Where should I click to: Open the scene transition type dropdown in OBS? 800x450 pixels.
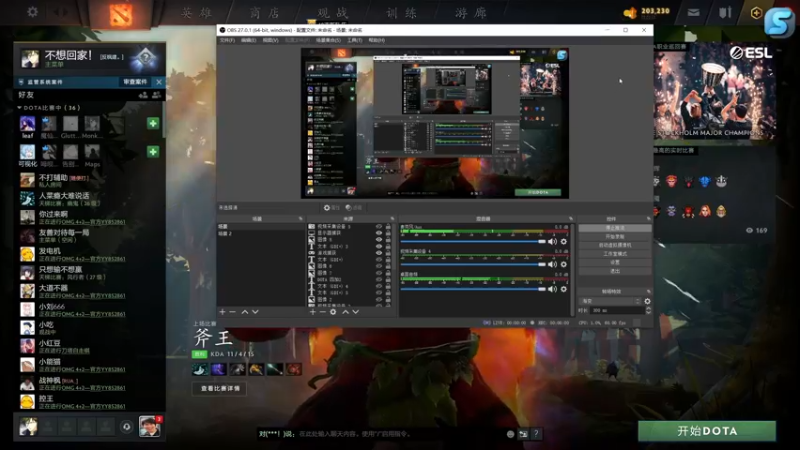point(611,301)
